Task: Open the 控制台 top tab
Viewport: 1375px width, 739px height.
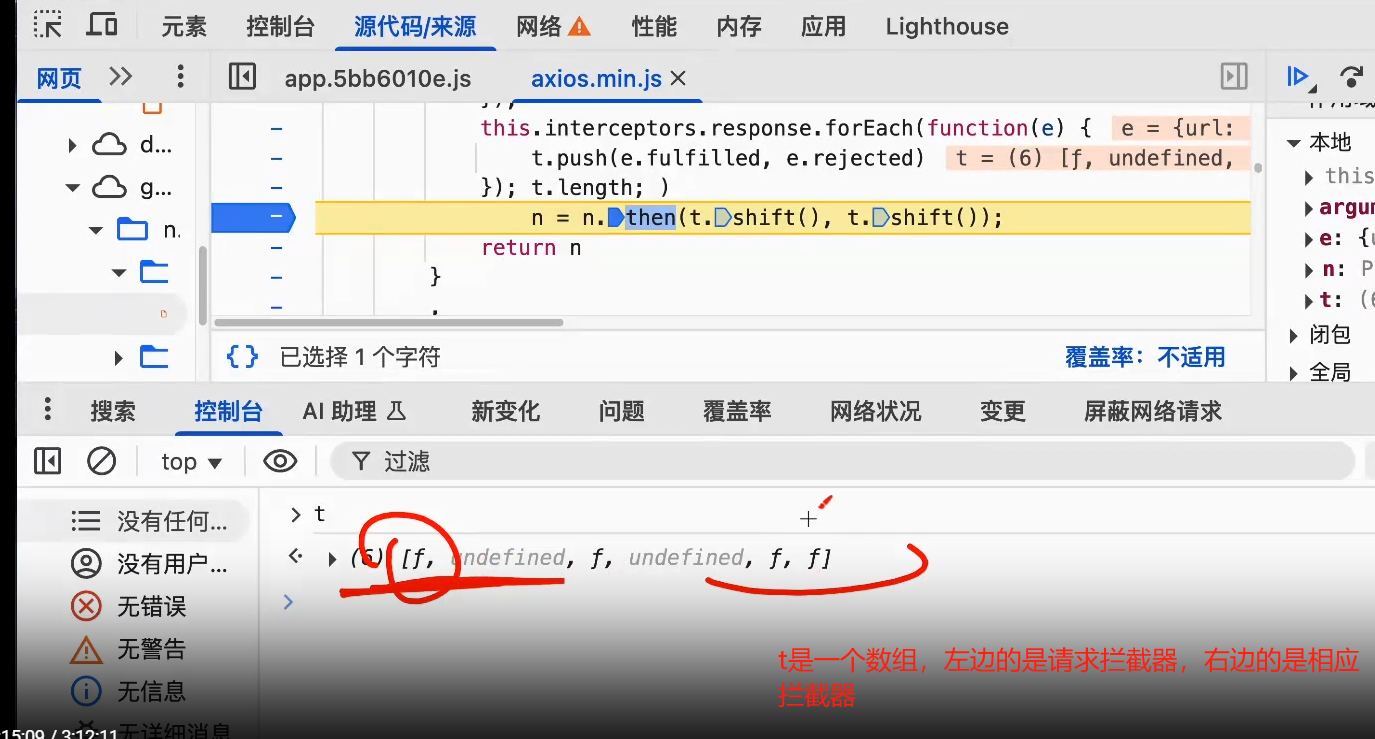Action: pyautogui.click(x=280, y=26)
